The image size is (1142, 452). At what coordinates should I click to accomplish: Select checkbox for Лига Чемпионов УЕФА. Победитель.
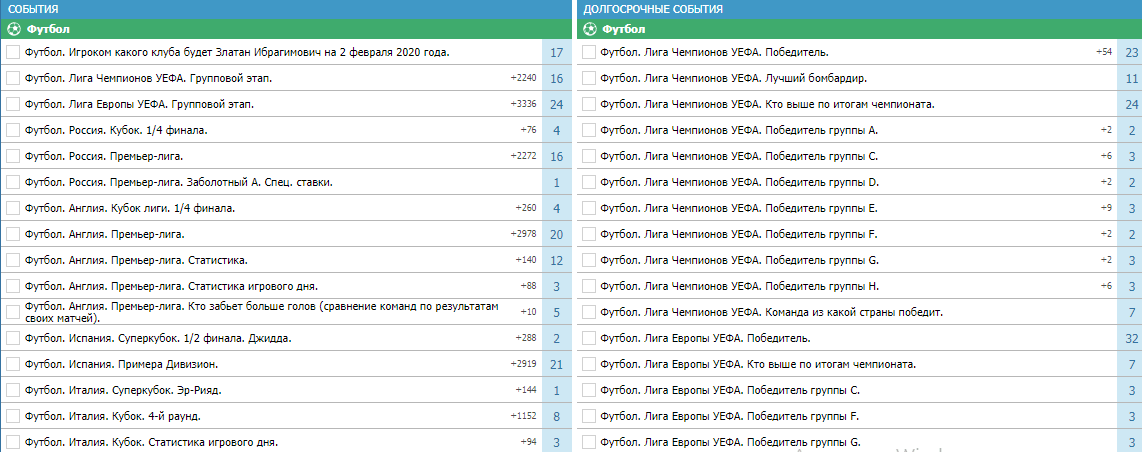588,52
